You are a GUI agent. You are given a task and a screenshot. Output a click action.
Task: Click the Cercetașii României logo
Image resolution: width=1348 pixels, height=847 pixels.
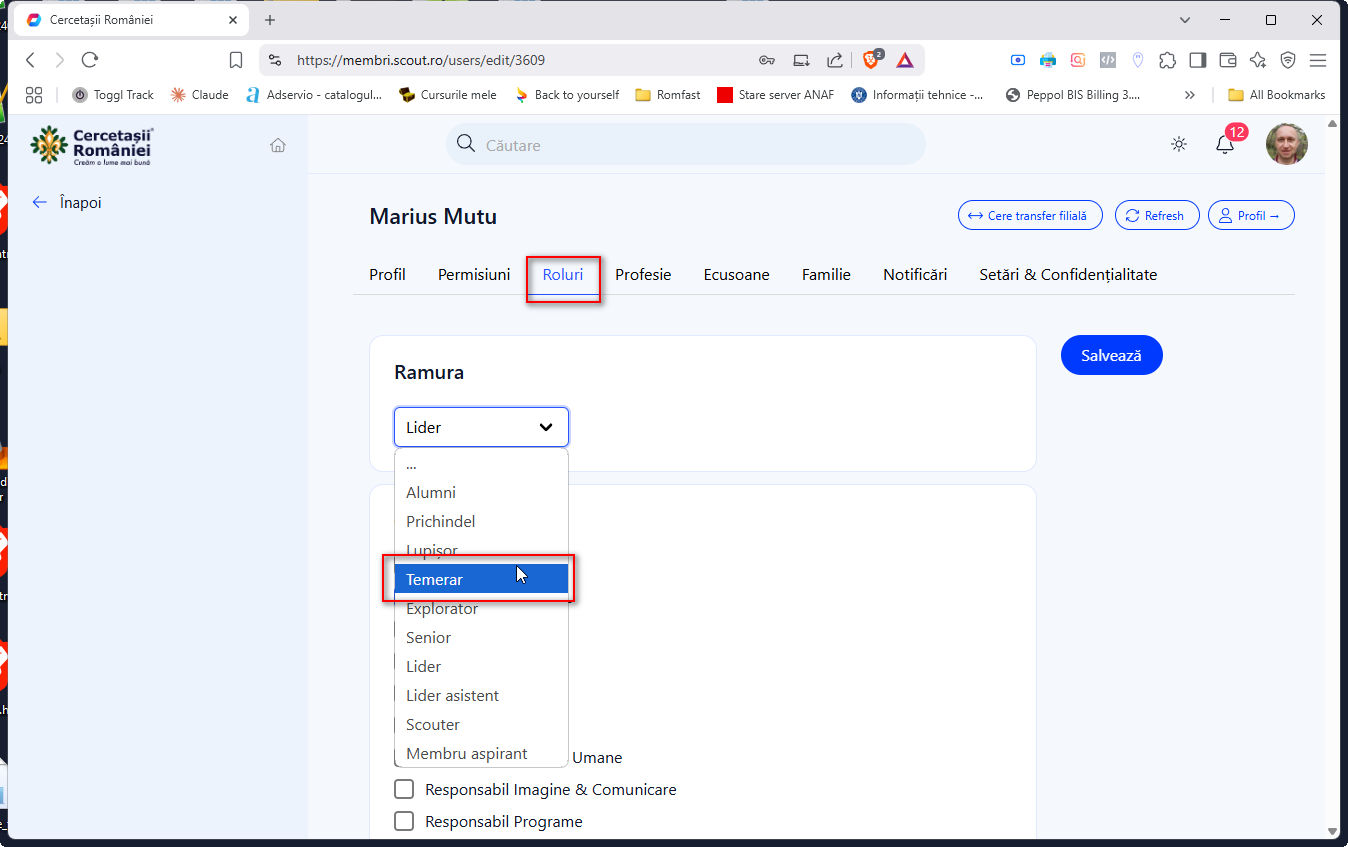92,145
